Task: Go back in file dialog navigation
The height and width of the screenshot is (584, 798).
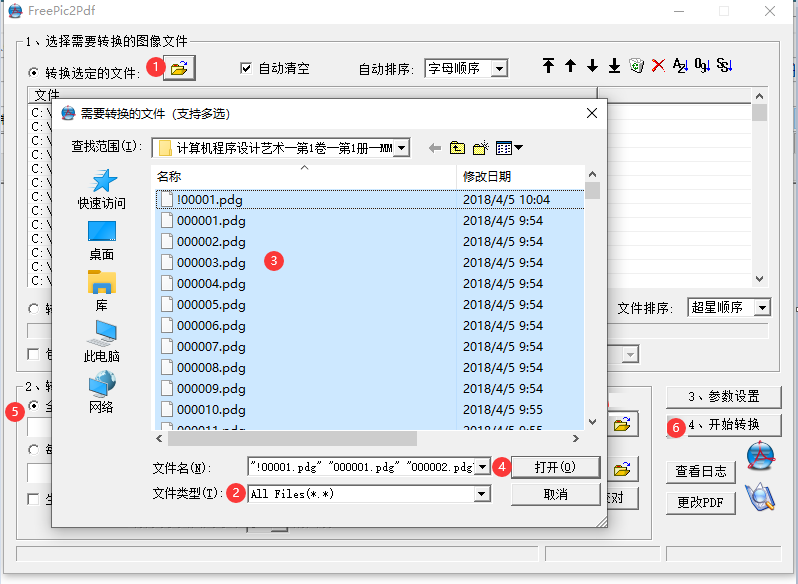Action: pos(435,148)
